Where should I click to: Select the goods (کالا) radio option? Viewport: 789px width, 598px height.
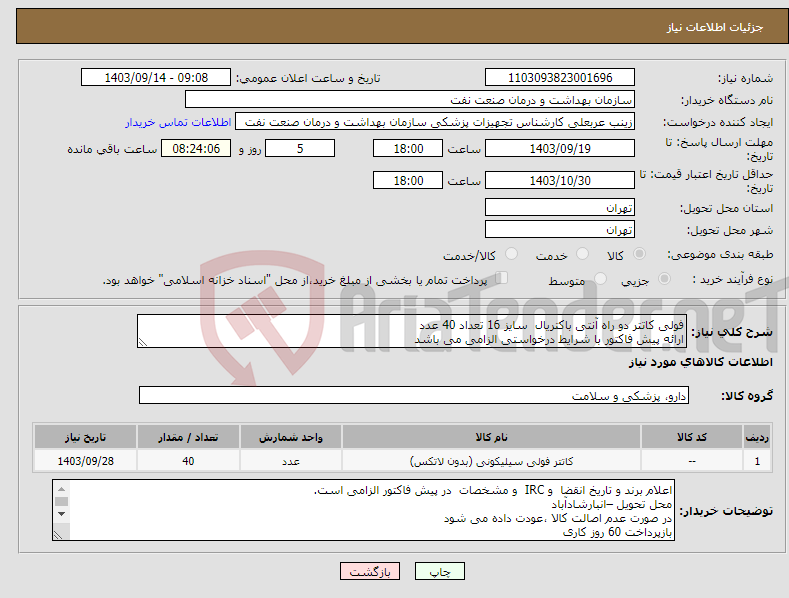[639, 254]
